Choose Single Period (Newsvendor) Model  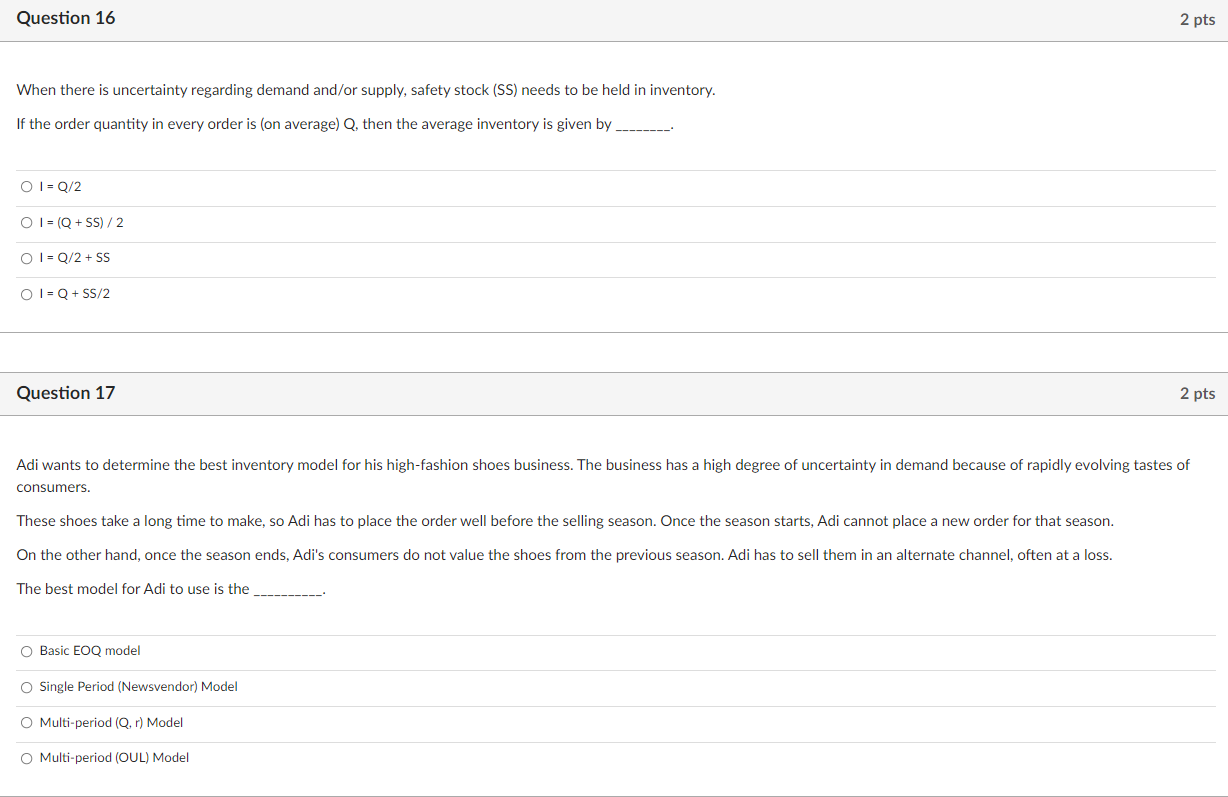(26, 686)
